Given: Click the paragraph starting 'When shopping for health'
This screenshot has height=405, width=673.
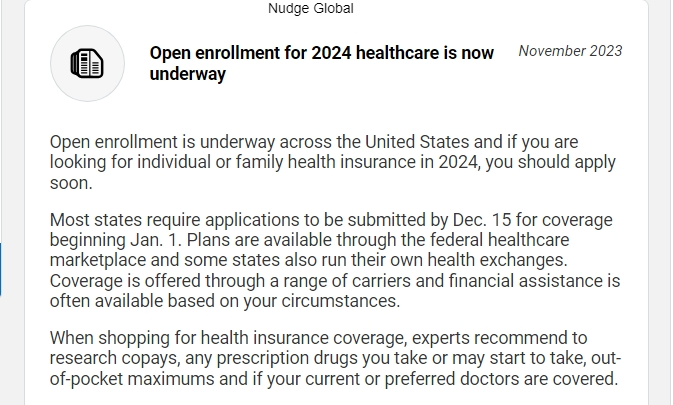Looking at the screenshot, I should tap(335, 359).
